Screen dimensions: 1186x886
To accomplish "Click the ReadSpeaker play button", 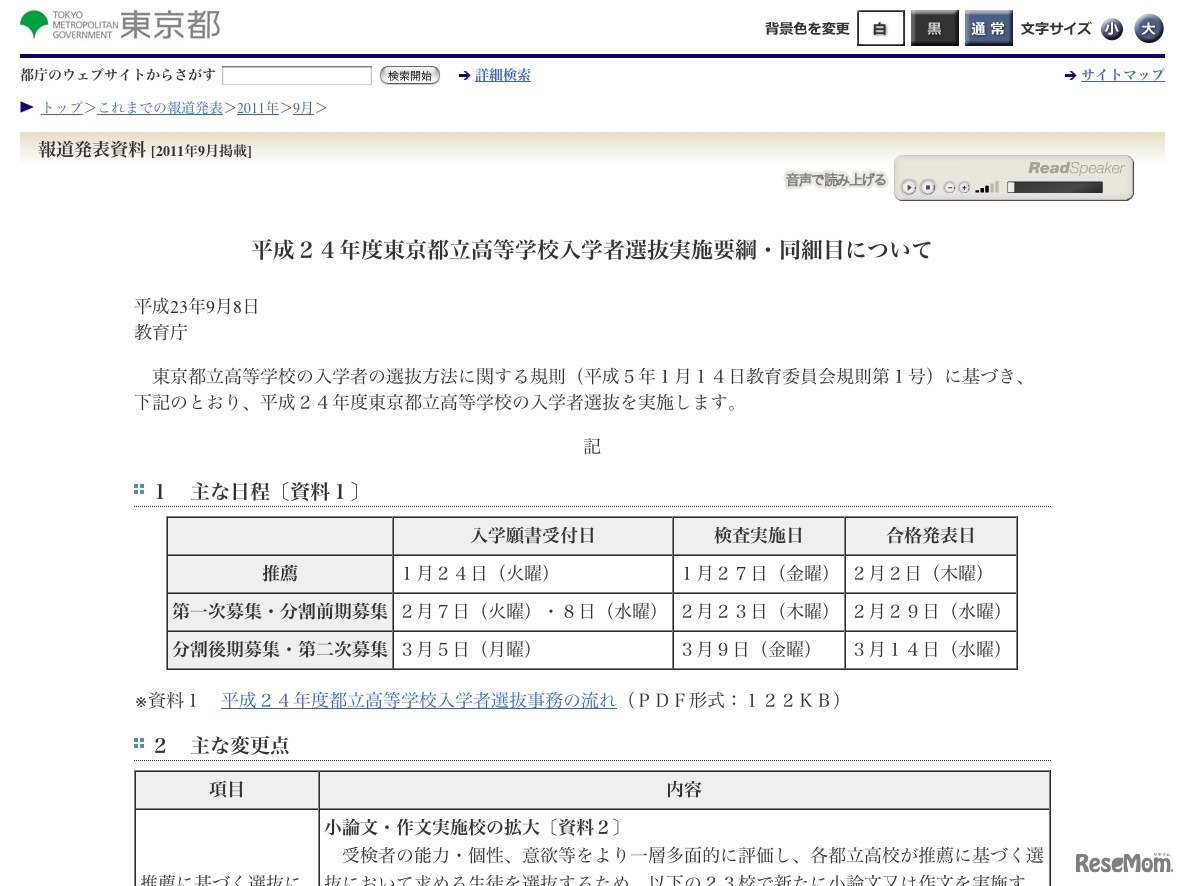I will pyautogui.click(x=910, y=187).
